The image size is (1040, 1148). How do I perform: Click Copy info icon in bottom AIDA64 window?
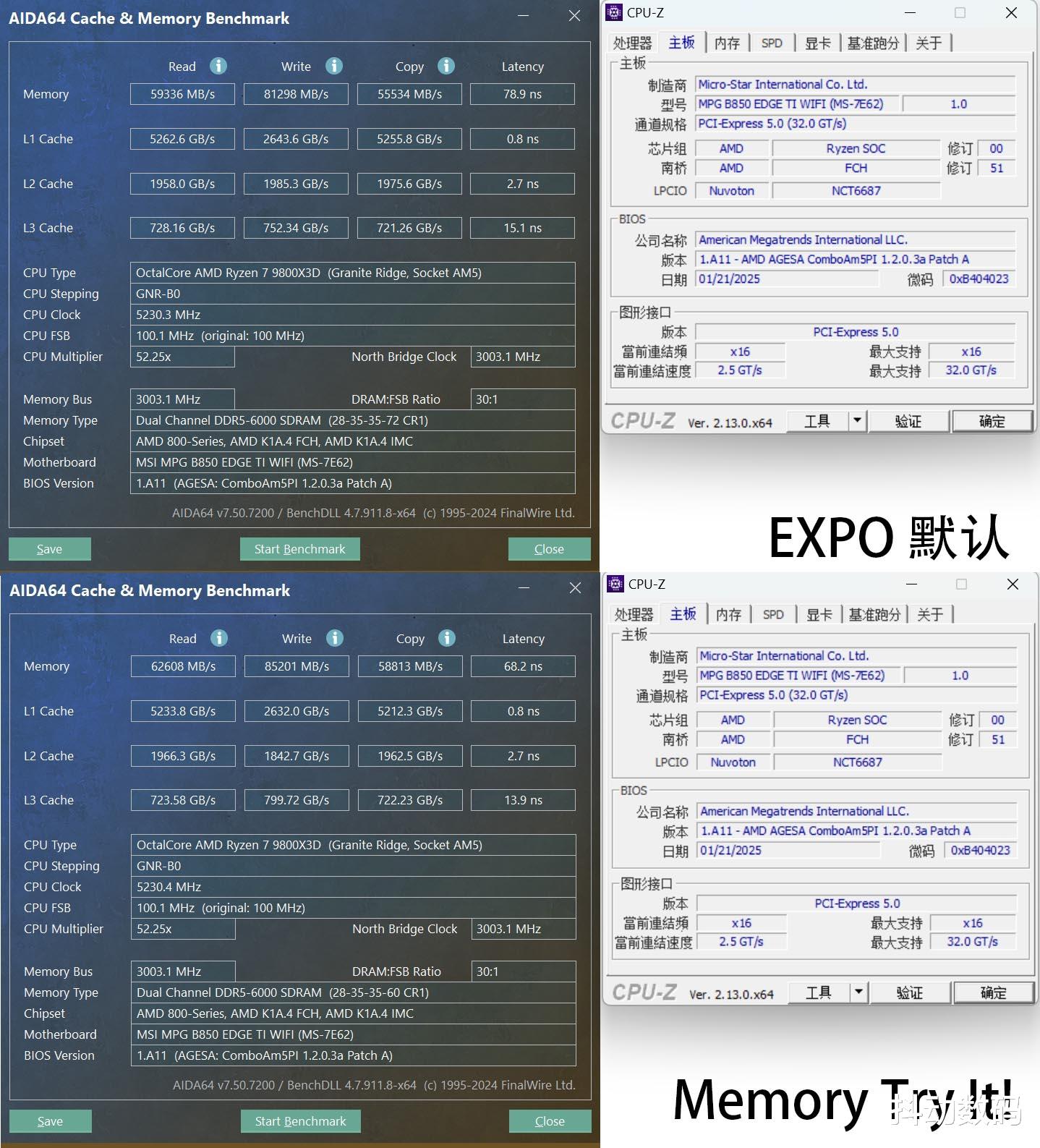tap(447, 638)
